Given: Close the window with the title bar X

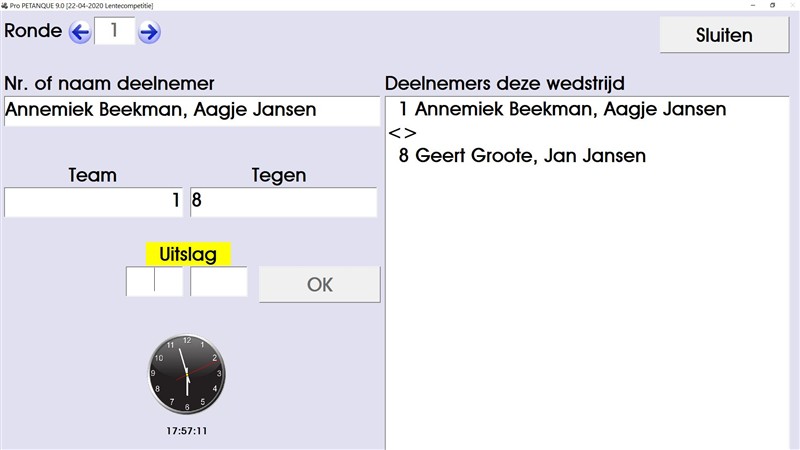Looking at the screenshot, I should tap(790, 5).
